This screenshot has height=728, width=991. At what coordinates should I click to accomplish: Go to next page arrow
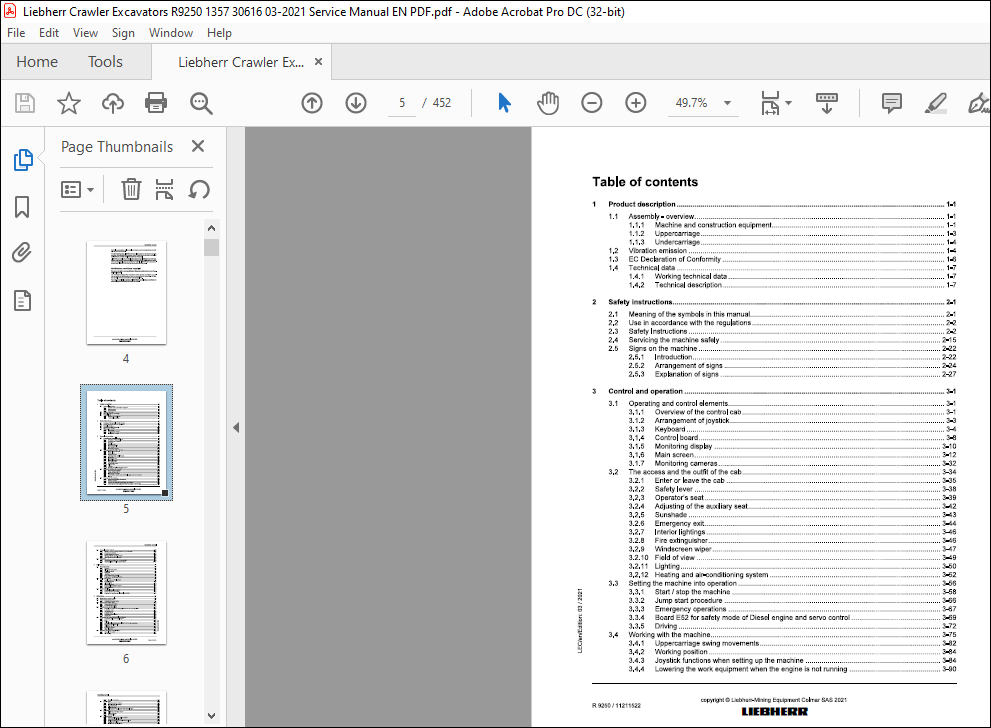click(356, 103)
